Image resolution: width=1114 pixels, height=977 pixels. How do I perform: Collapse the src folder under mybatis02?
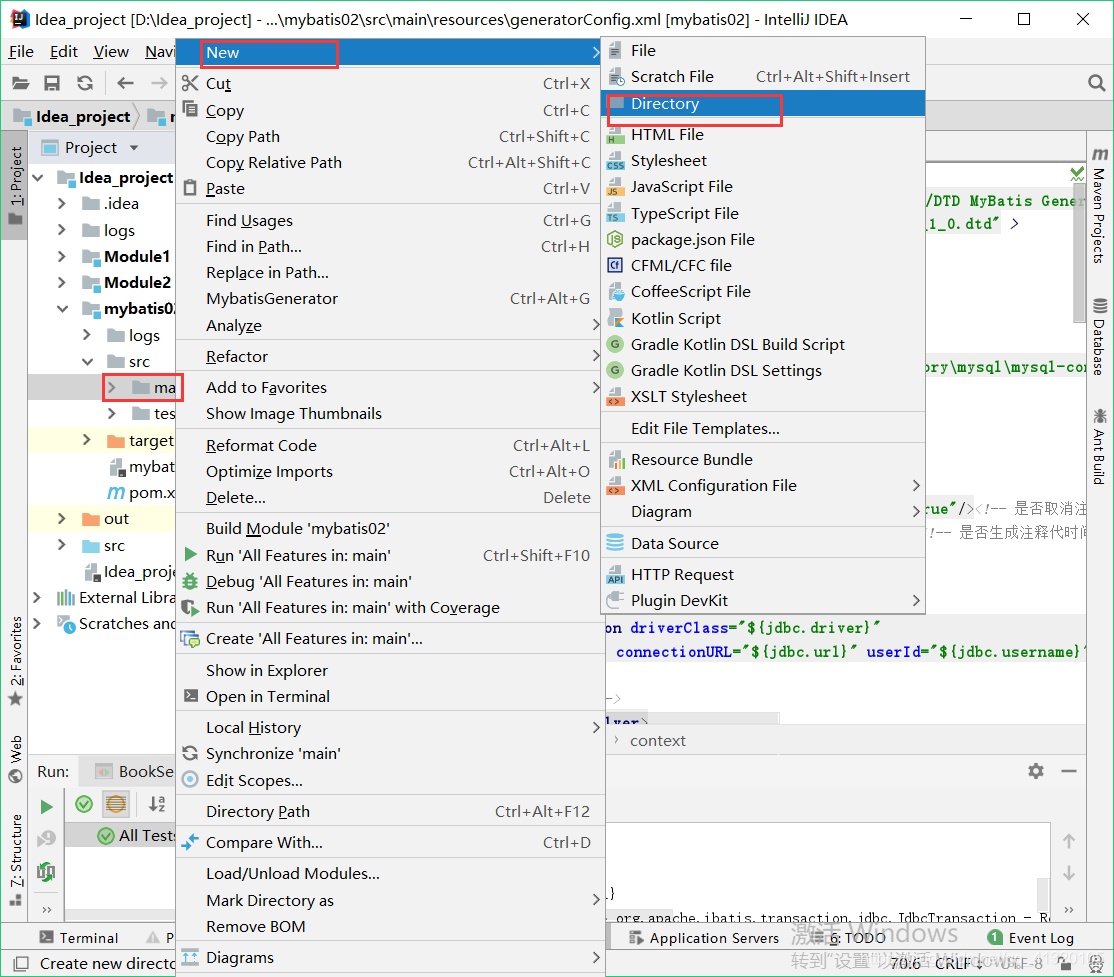(87, 362)
